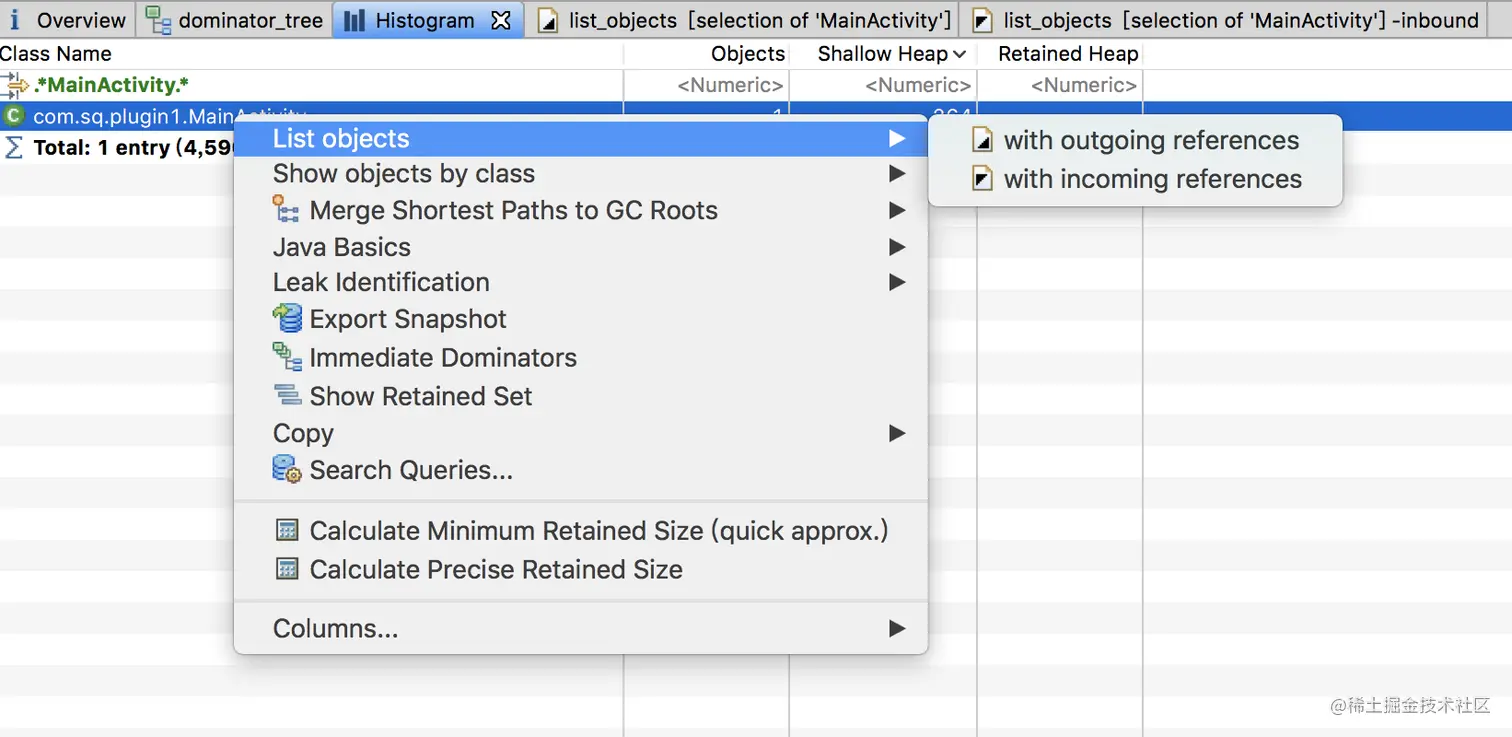Click the calculator icon for Minimum Retained Size
The image size is (1512, 737).
[x=287, y=531]
